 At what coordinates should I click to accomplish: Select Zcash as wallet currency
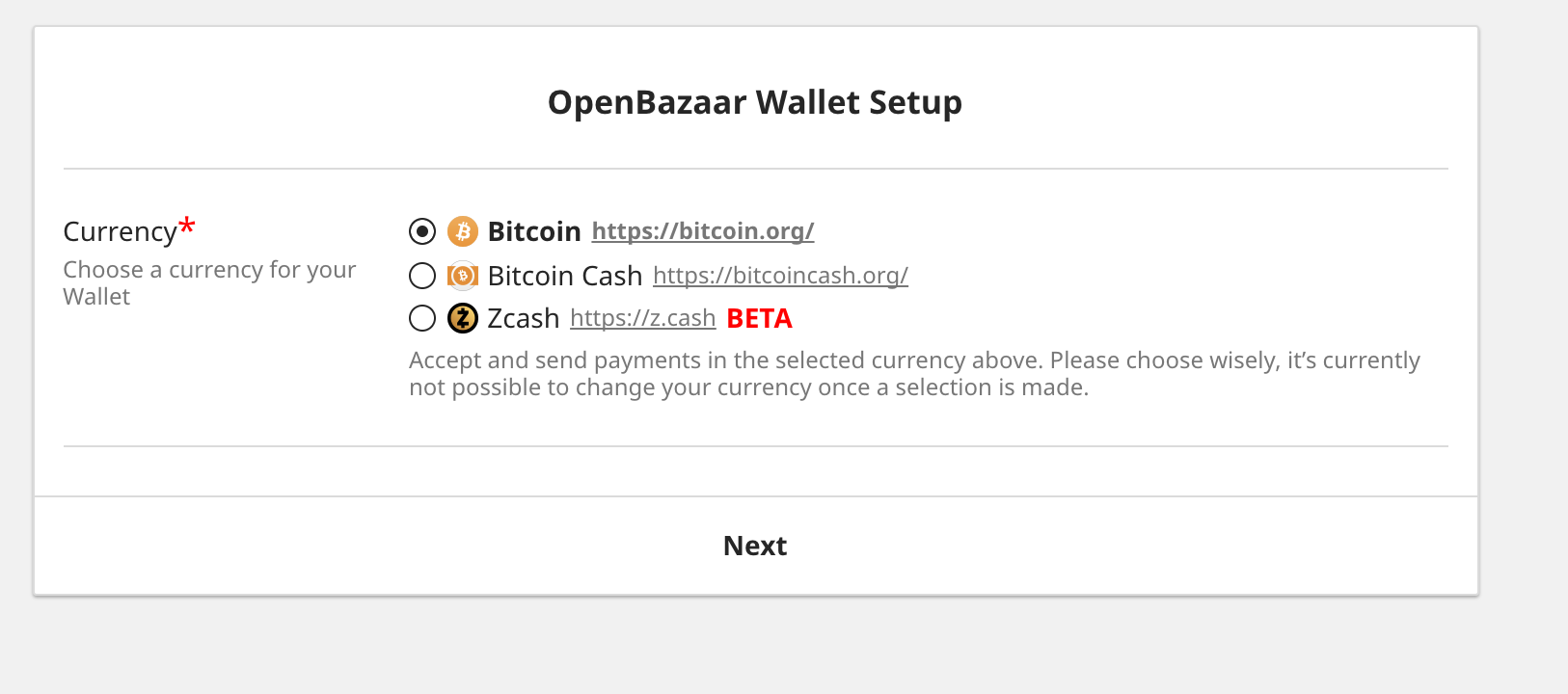421,318
